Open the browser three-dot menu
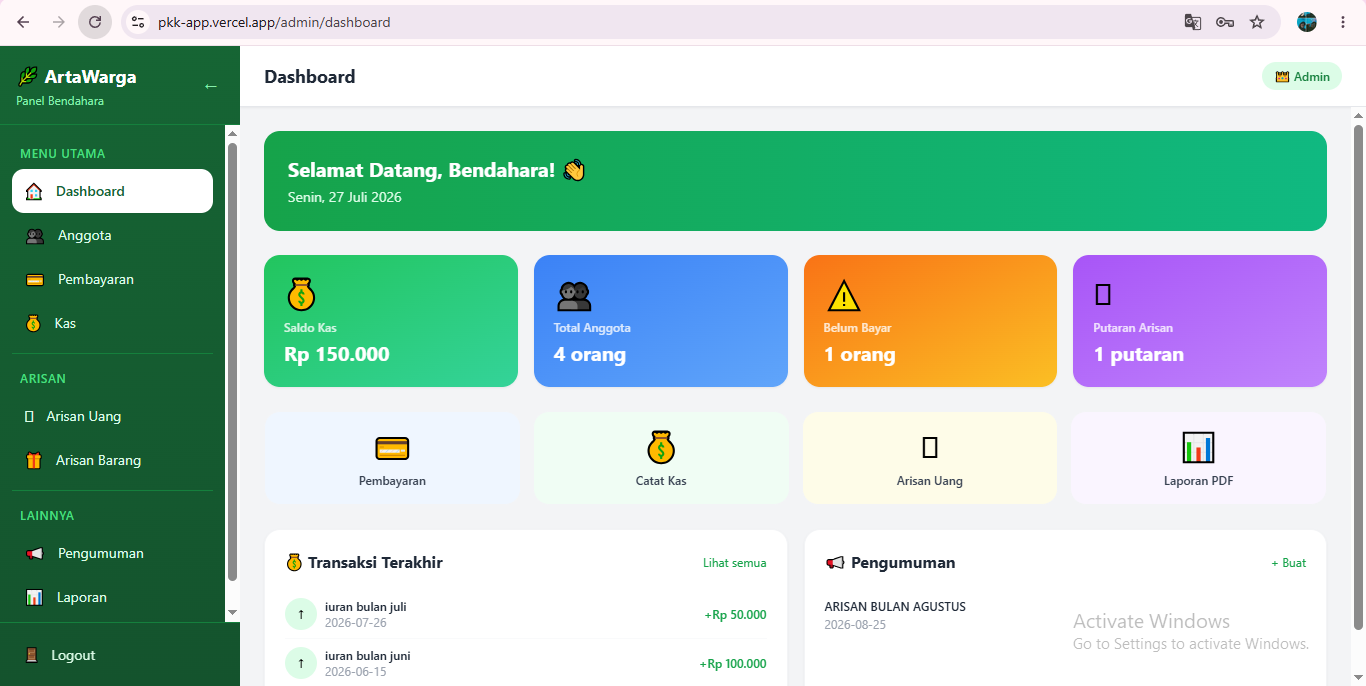This screenshot has height=686, width=1366. coord(1343,22)
